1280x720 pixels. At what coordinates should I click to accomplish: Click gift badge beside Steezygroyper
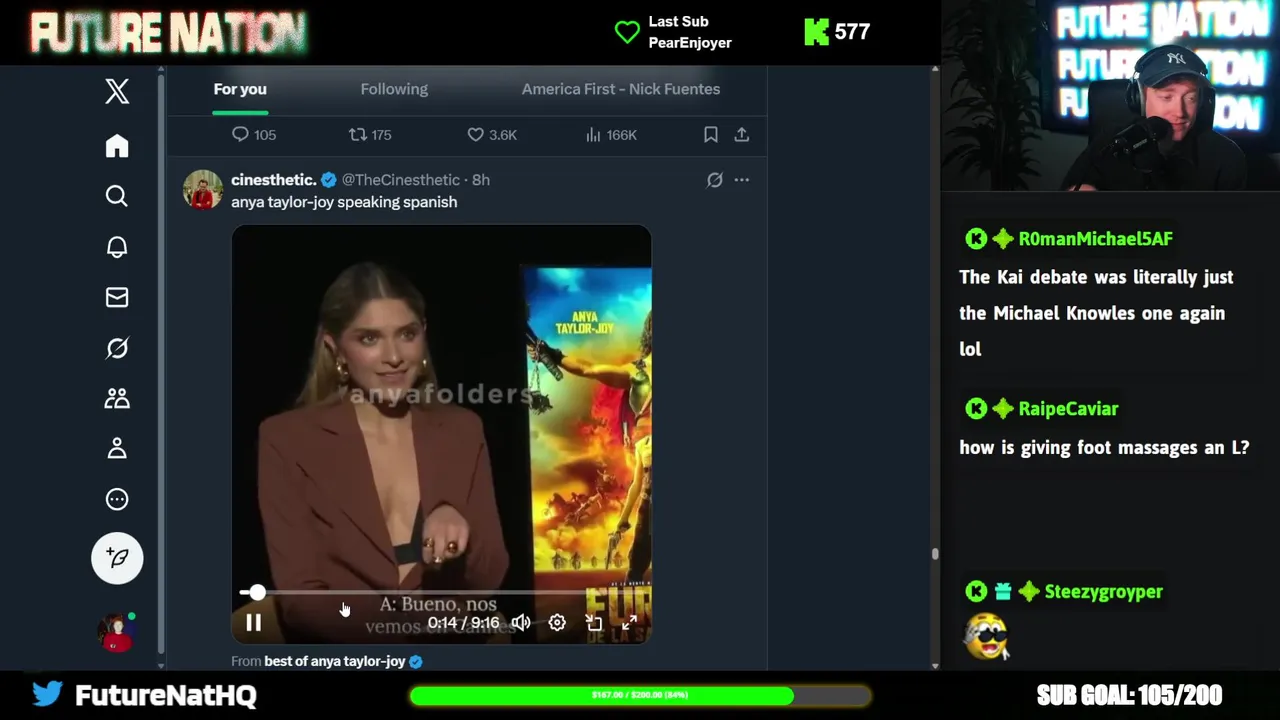point(1003,592)
